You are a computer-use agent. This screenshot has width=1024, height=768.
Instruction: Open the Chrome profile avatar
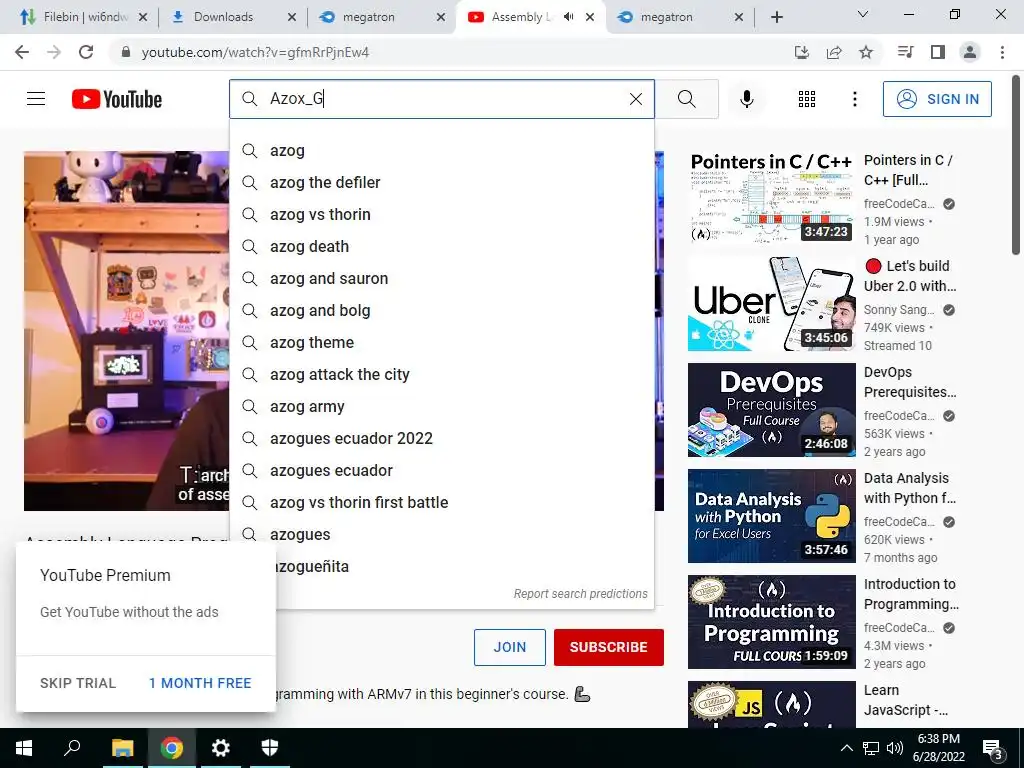(970, 52)
